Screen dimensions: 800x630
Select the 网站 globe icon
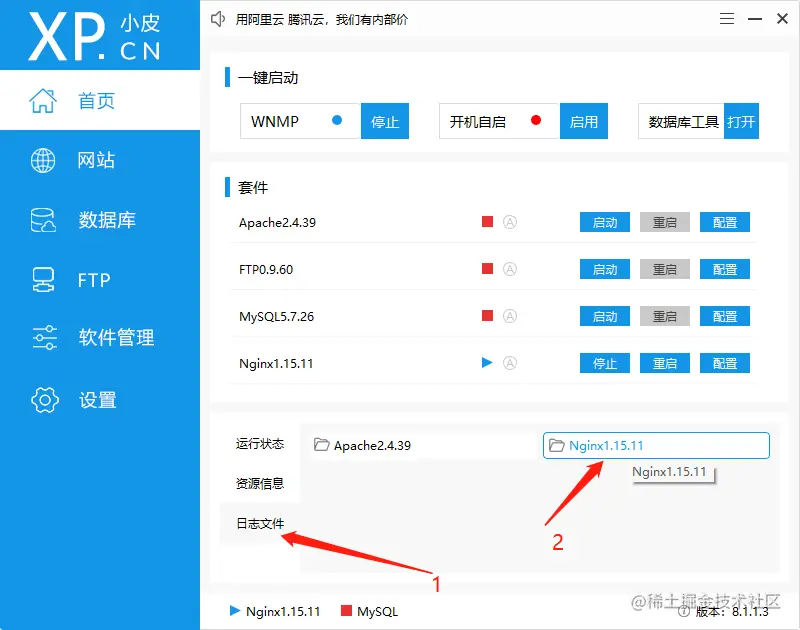43,160
